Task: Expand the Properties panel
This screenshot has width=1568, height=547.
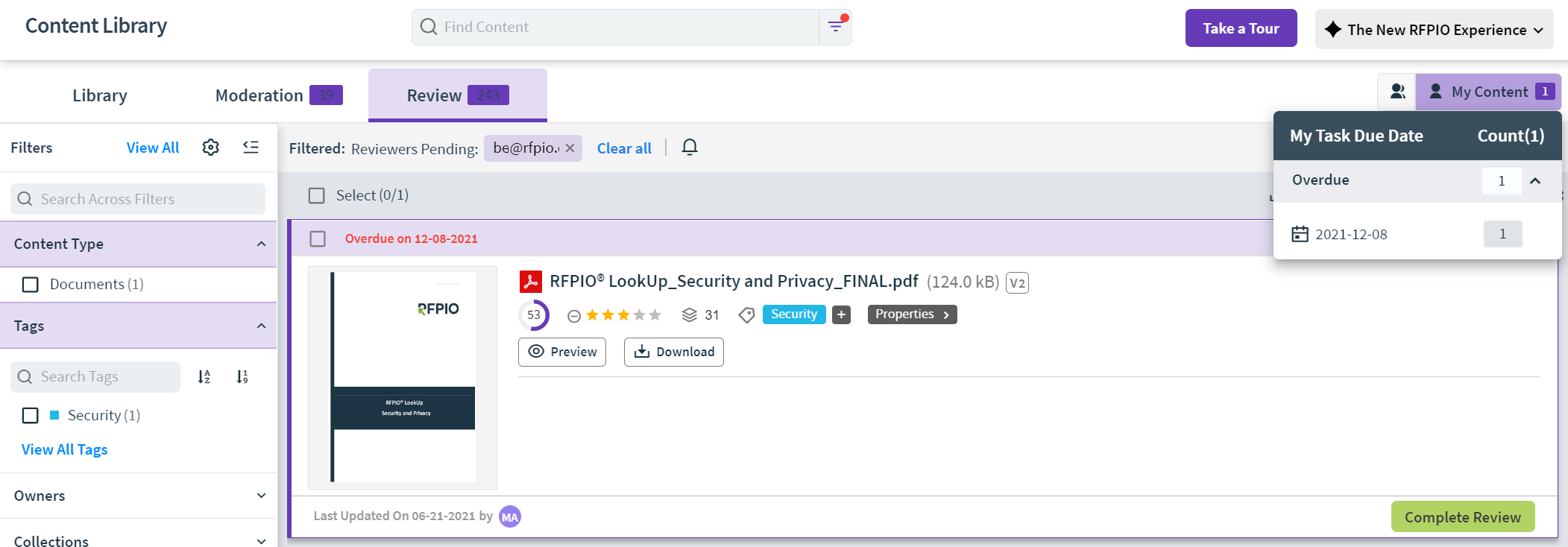Action: tap(912, 314)
